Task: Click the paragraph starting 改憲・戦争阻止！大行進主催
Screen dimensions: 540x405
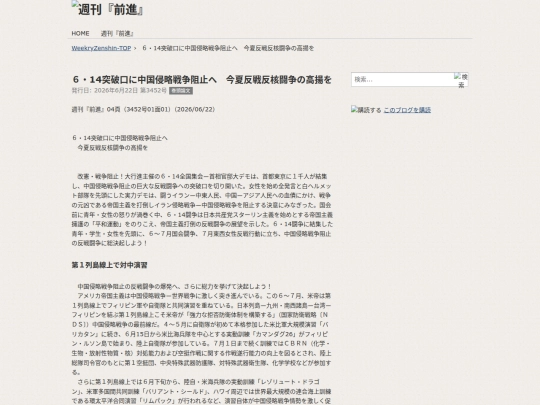Action: (202, 210)
